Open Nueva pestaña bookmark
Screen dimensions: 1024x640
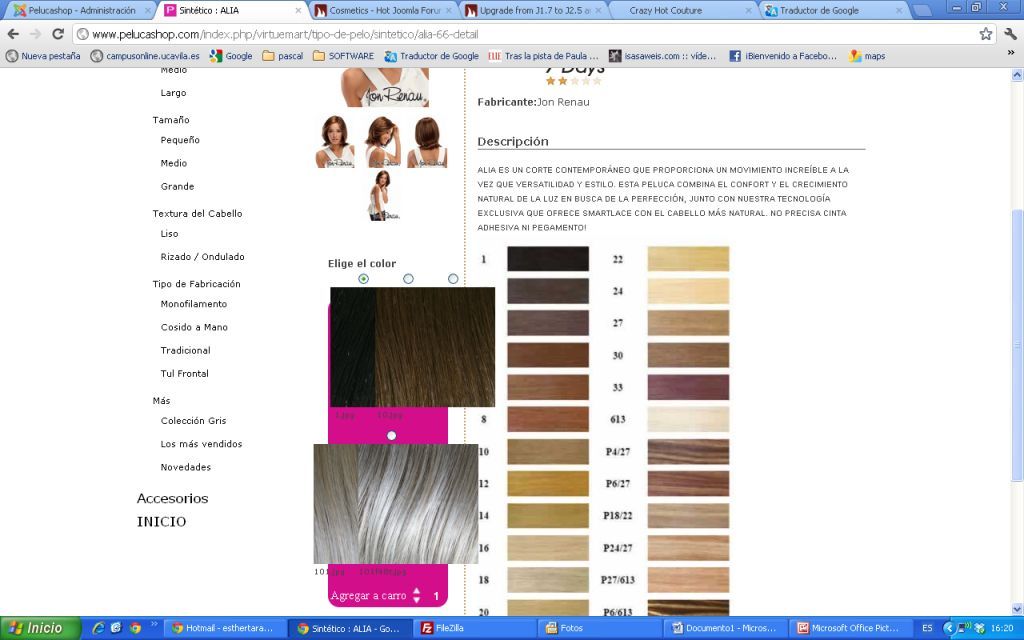click(x=43, y=56)
